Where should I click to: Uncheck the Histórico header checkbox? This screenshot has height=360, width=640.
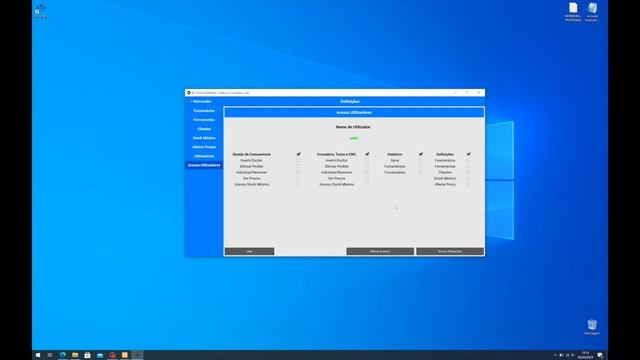(420, 154)
